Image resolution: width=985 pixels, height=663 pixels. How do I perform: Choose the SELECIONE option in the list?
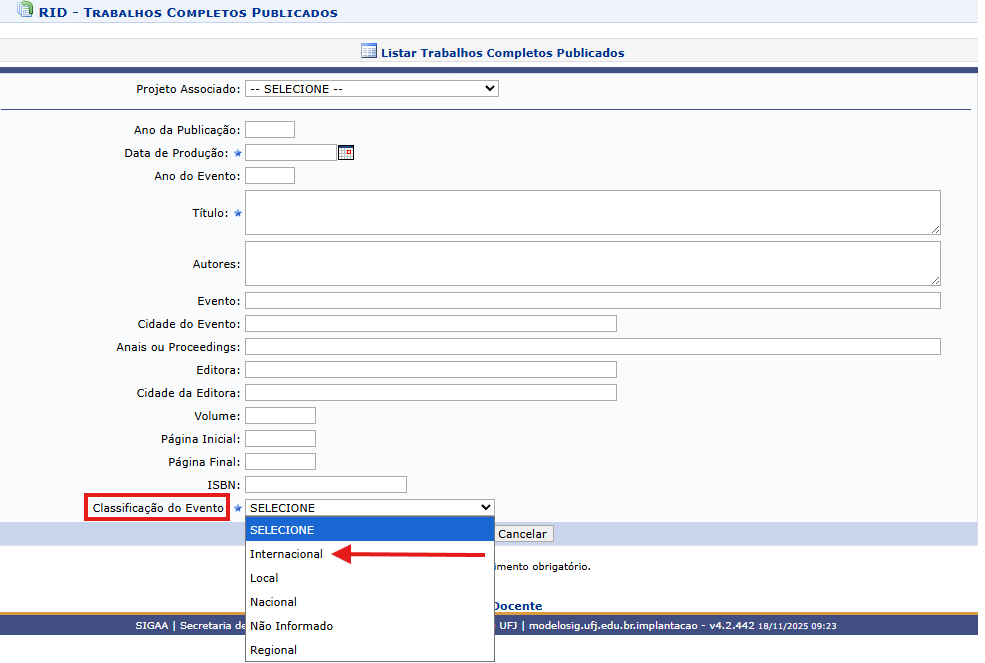tap(369, 530)
